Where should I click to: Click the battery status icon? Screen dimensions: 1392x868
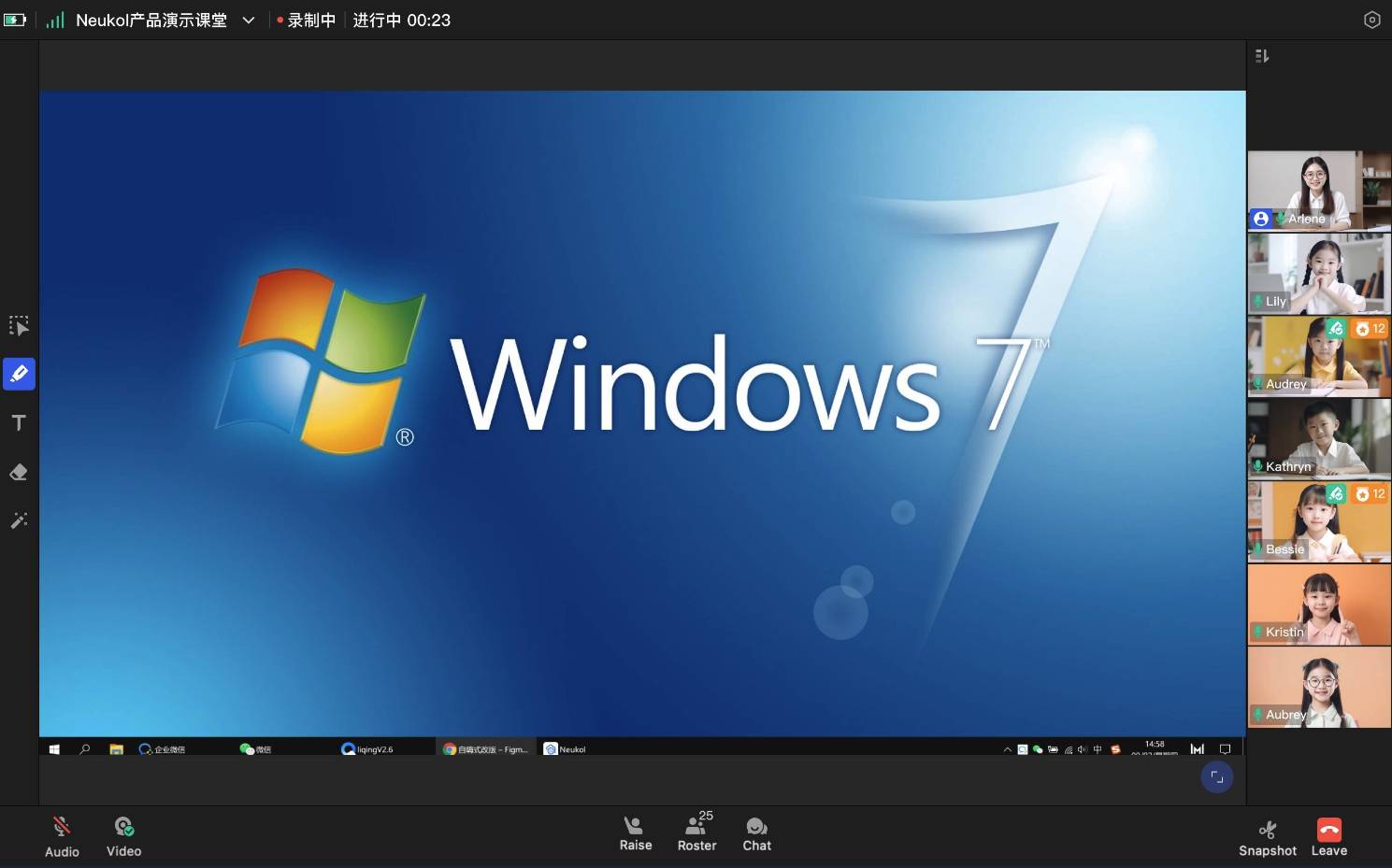(x=15, y=20)
